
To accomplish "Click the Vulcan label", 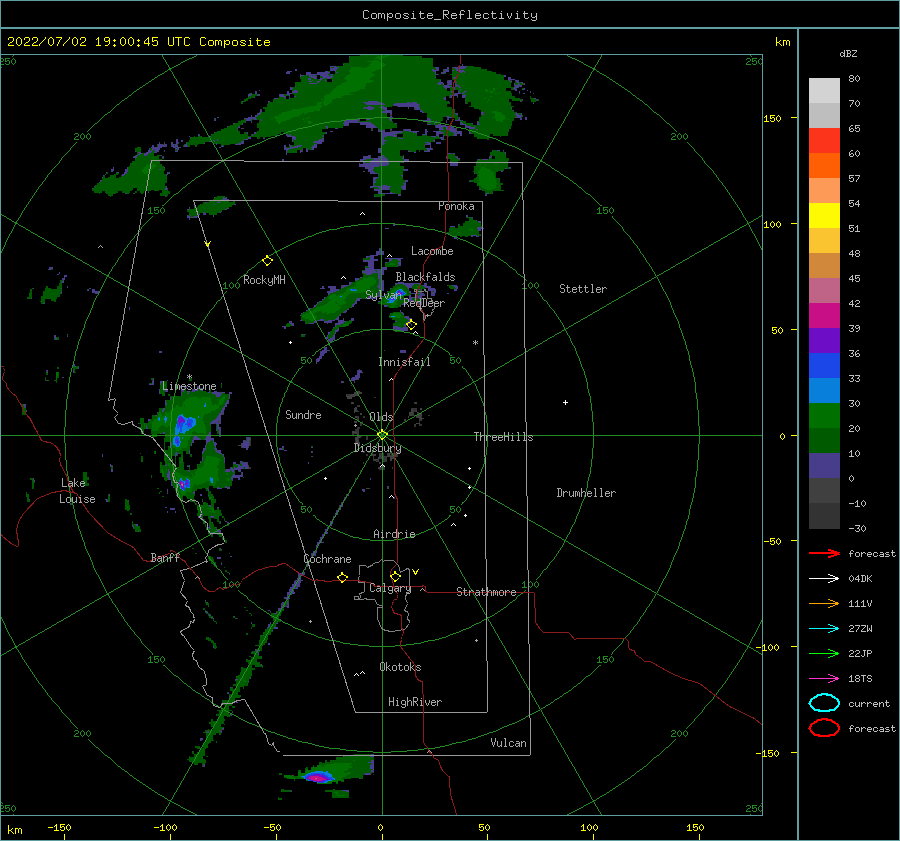I will tap(509, 743).
